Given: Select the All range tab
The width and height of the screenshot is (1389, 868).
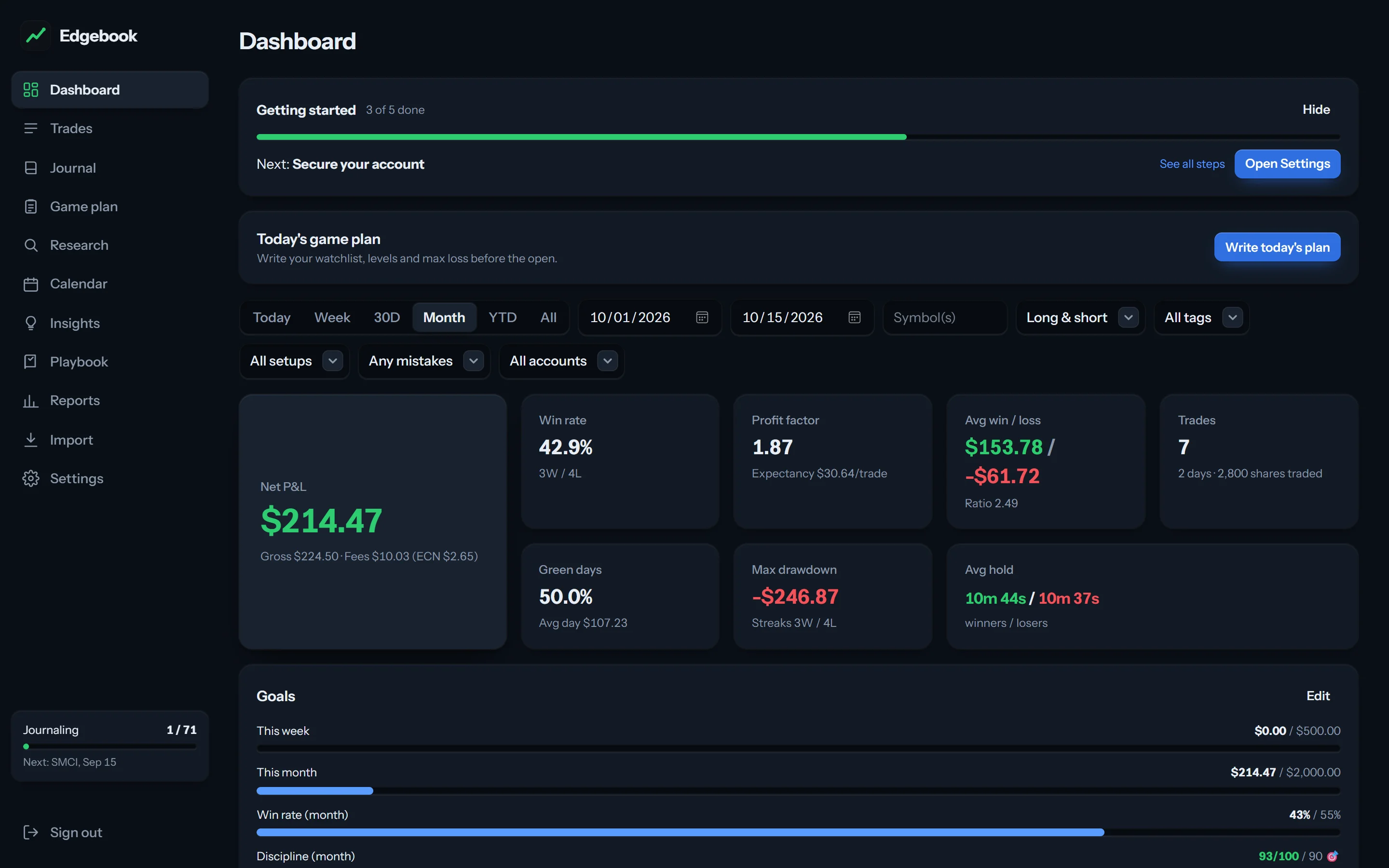Looking at the screenshot, I should (x=548, y=317).
